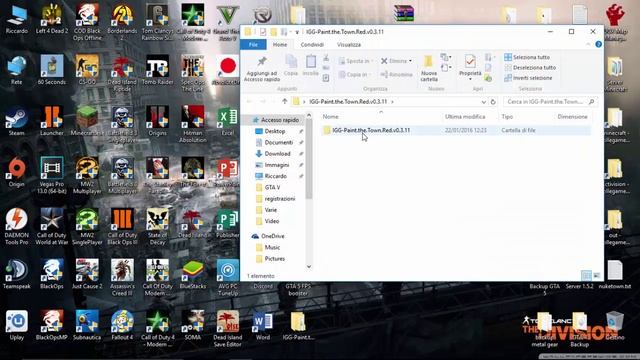
Task: Launch the CS-GO shortcut
Action: pyautogui.click(x=87, y=70)
